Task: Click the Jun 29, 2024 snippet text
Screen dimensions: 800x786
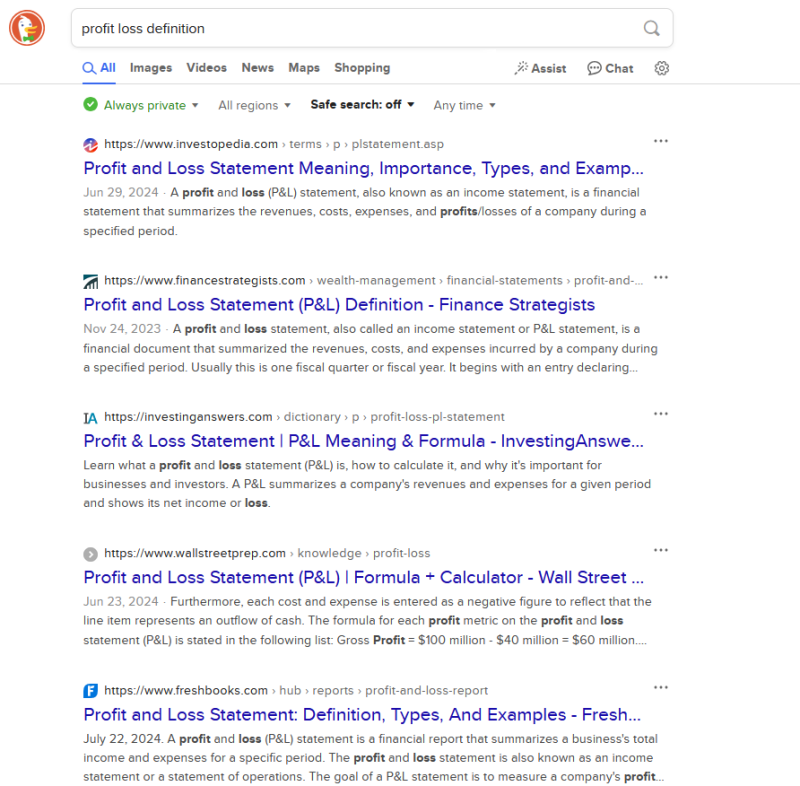Action: pyautogui.click(x=365, y=212)
